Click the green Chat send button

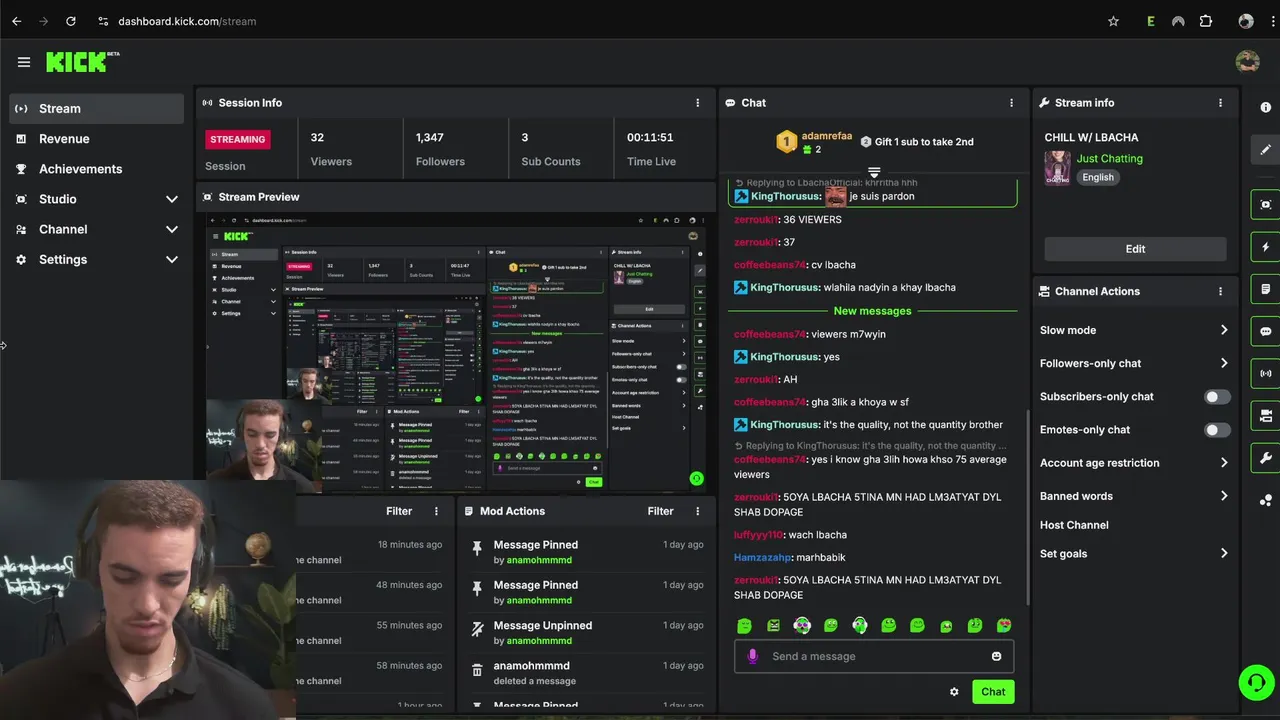tap(993, 692)
